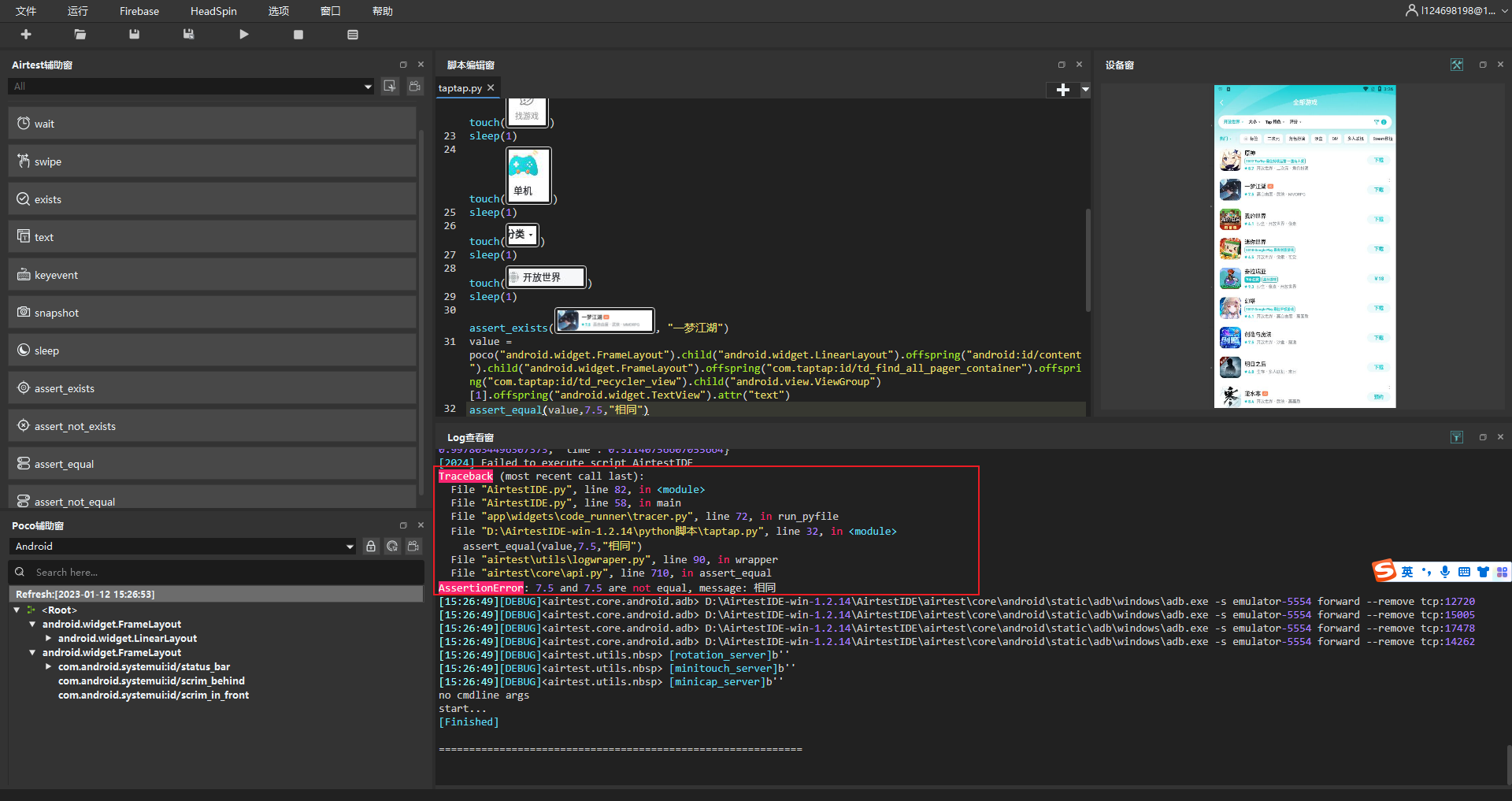The width and height of the screenshot is (1512, 801).
Task: Float the Poco辅助窗 panel
Action: coord(403,525)
